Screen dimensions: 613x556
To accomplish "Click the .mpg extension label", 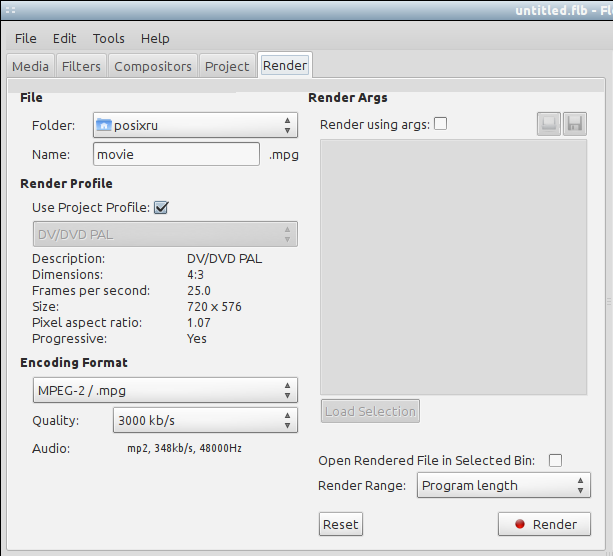I will point(284,155).
